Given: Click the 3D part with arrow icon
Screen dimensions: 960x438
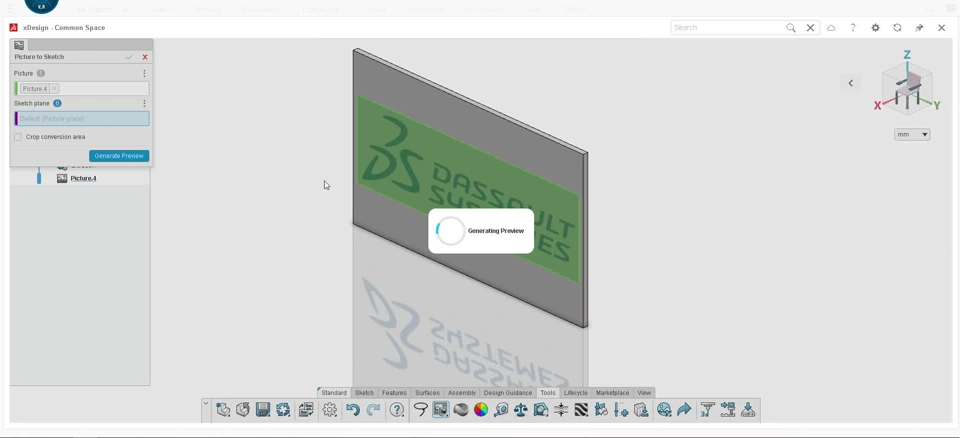Looking at the screenshot, I should pyautogui.click(x=243, y=410).
